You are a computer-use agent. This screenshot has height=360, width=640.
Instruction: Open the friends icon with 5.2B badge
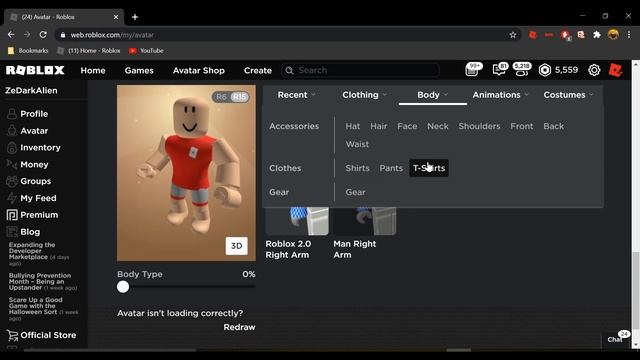pyautogui.click(x=522, y=70)
